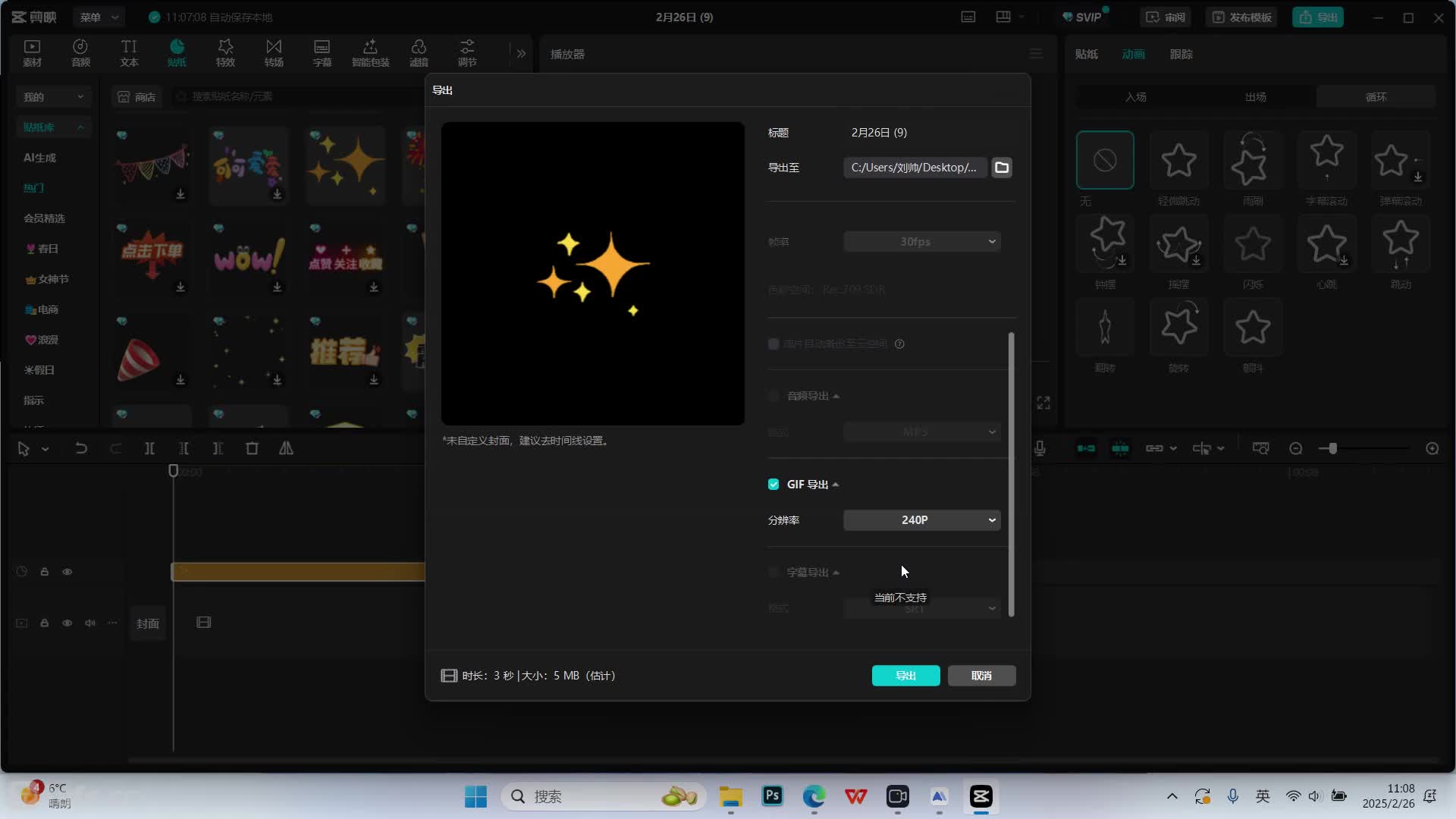The width and height of the screenshot is (1456, 819).
Task: Click the microphone record icon
Action: tap(1040, 449)
